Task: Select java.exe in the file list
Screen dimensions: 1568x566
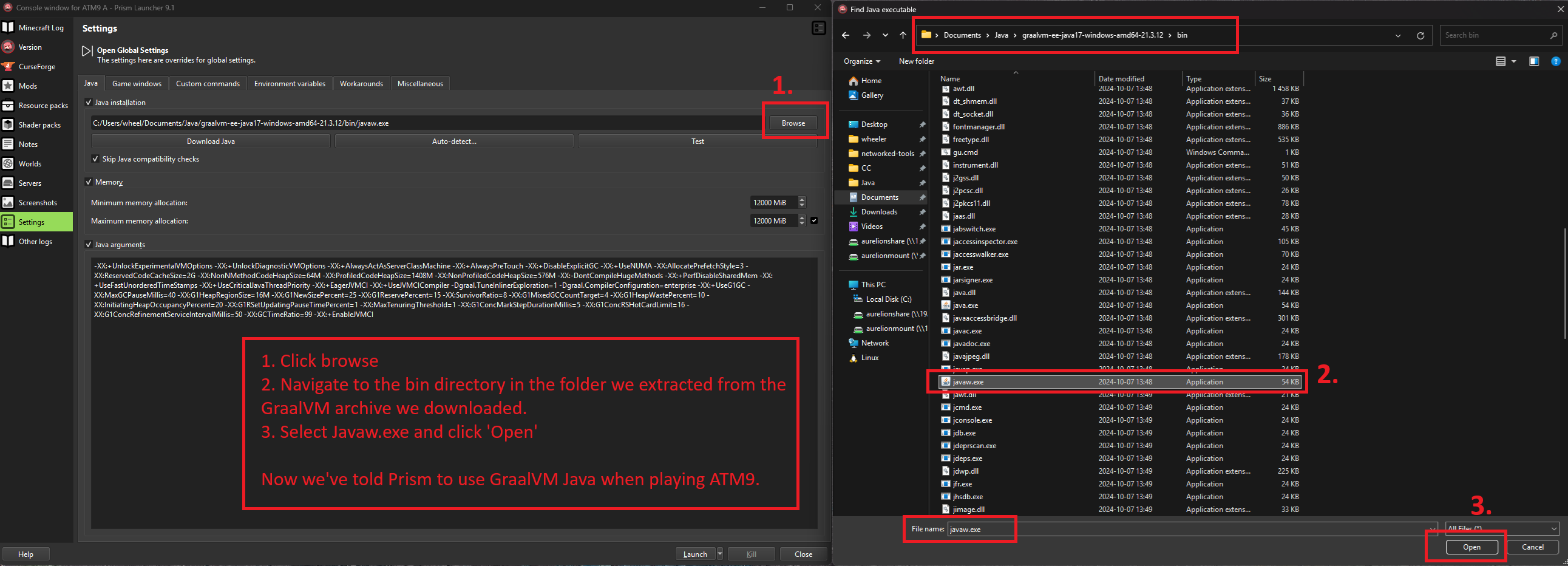Action: coord(965,305)
